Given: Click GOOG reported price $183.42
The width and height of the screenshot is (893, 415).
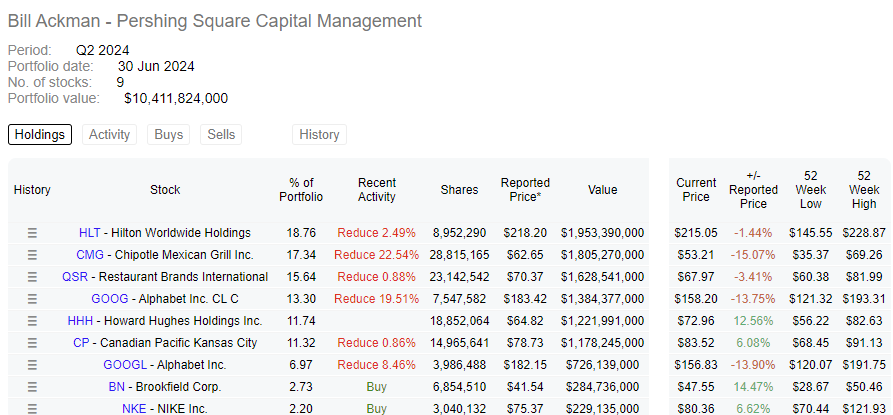Looking at the screenshot, I should pos(523,299).
